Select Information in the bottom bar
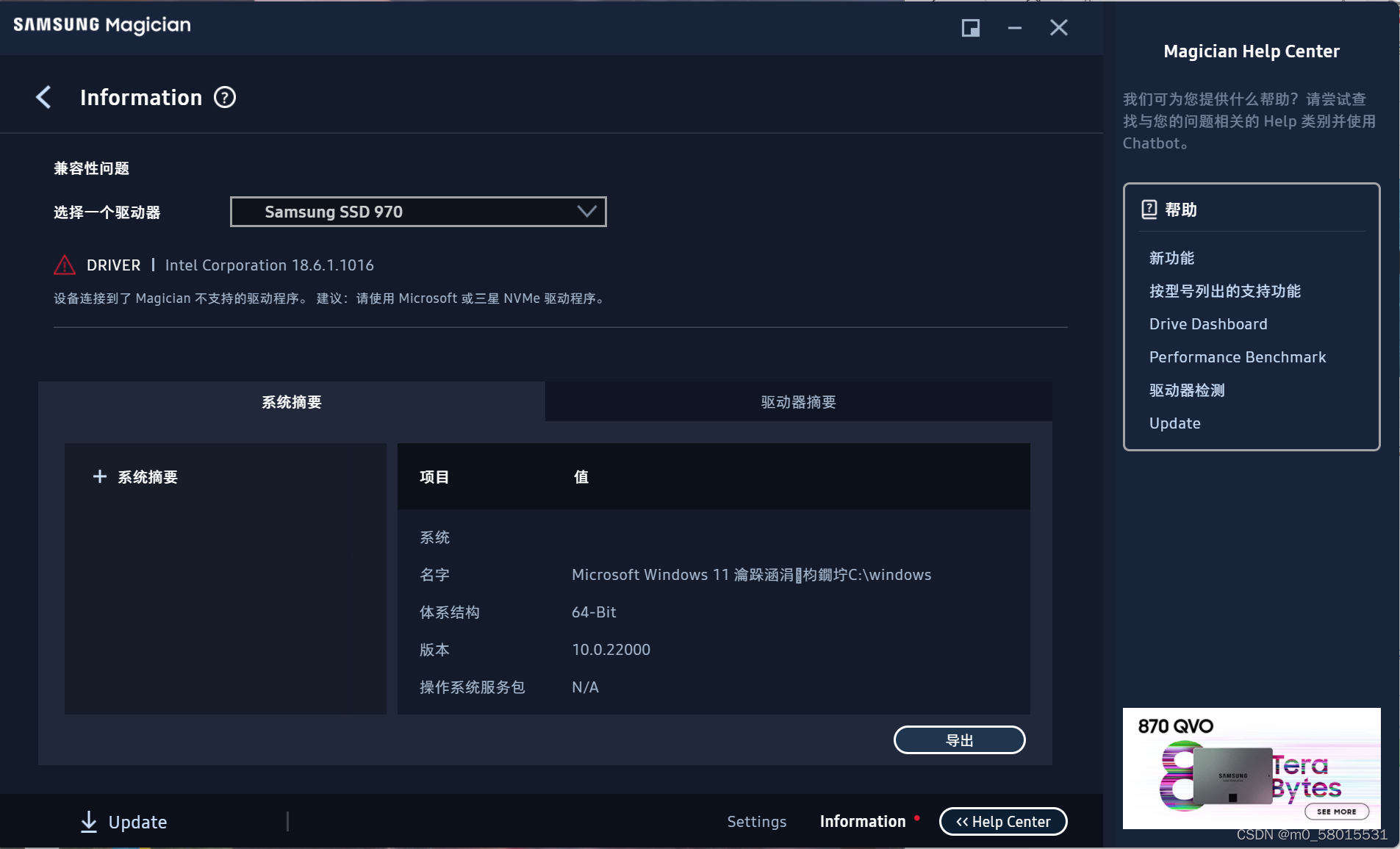This screenshot has width=1400, height=849. pyautogui.click(x=863, y=822)
